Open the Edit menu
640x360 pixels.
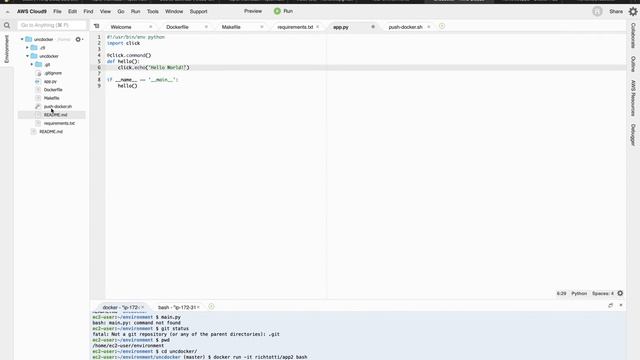pos(72,11)
